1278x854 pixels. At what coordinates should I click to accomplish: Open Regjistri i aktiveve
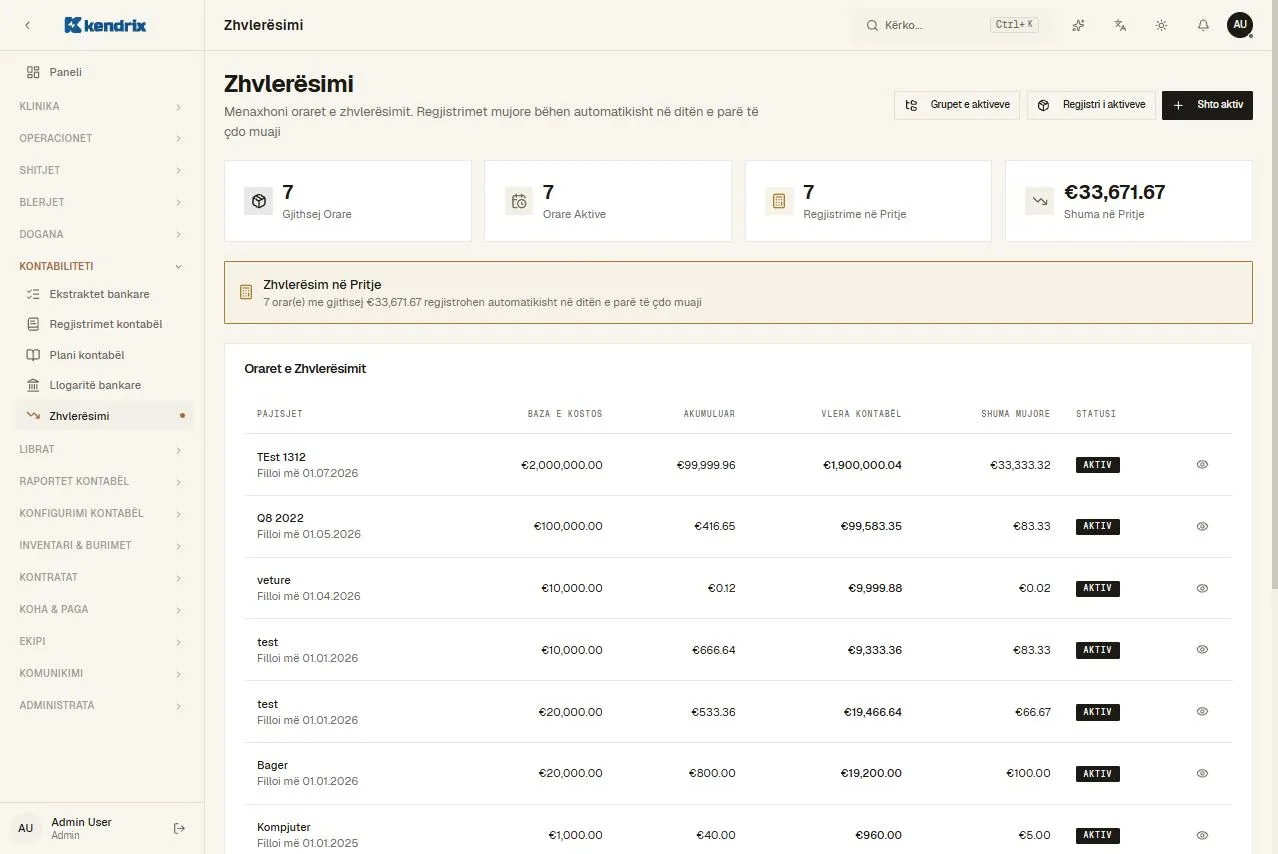[x=1091, y=105]
